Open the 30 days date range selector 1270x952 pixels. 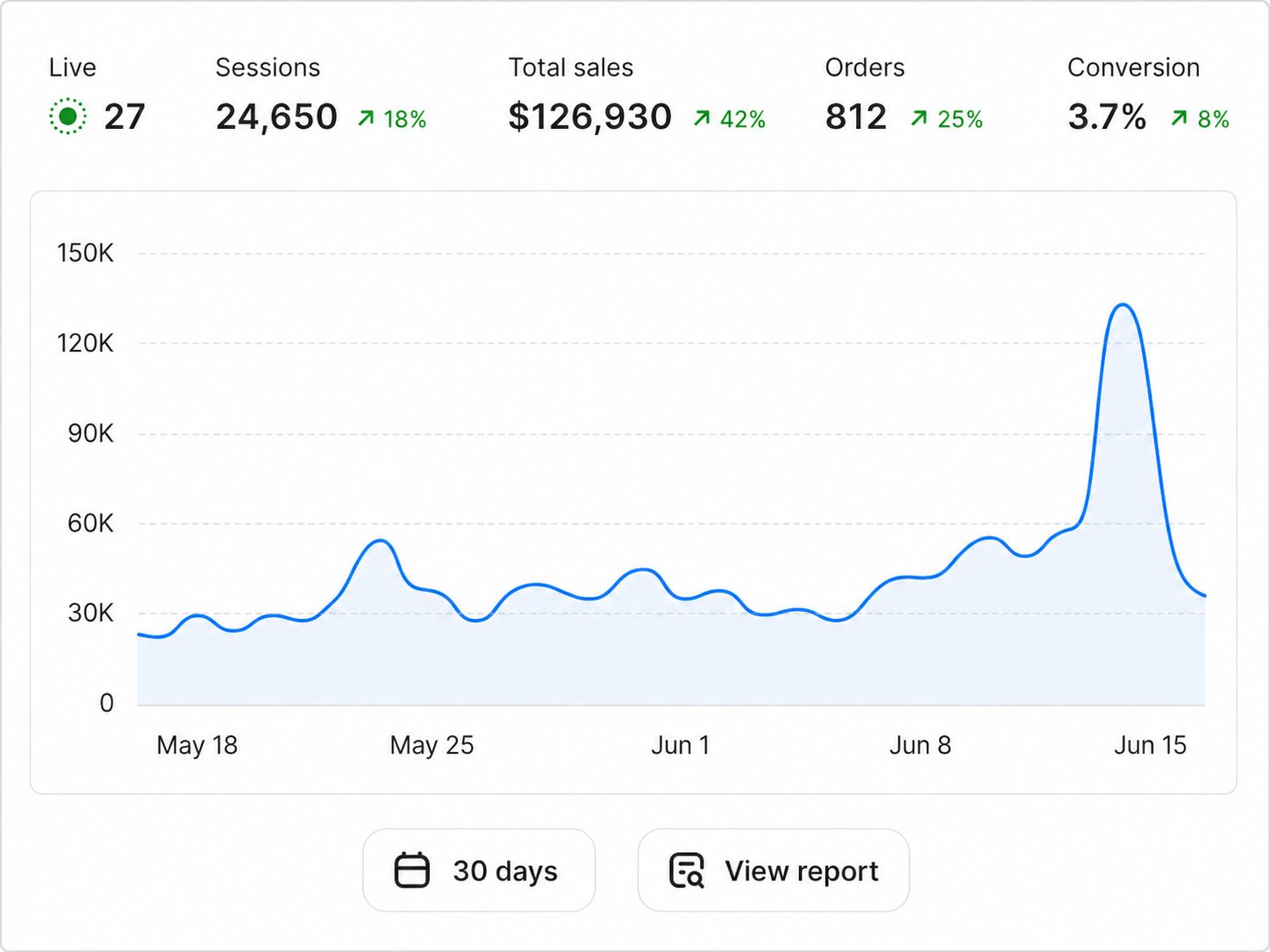479,870
